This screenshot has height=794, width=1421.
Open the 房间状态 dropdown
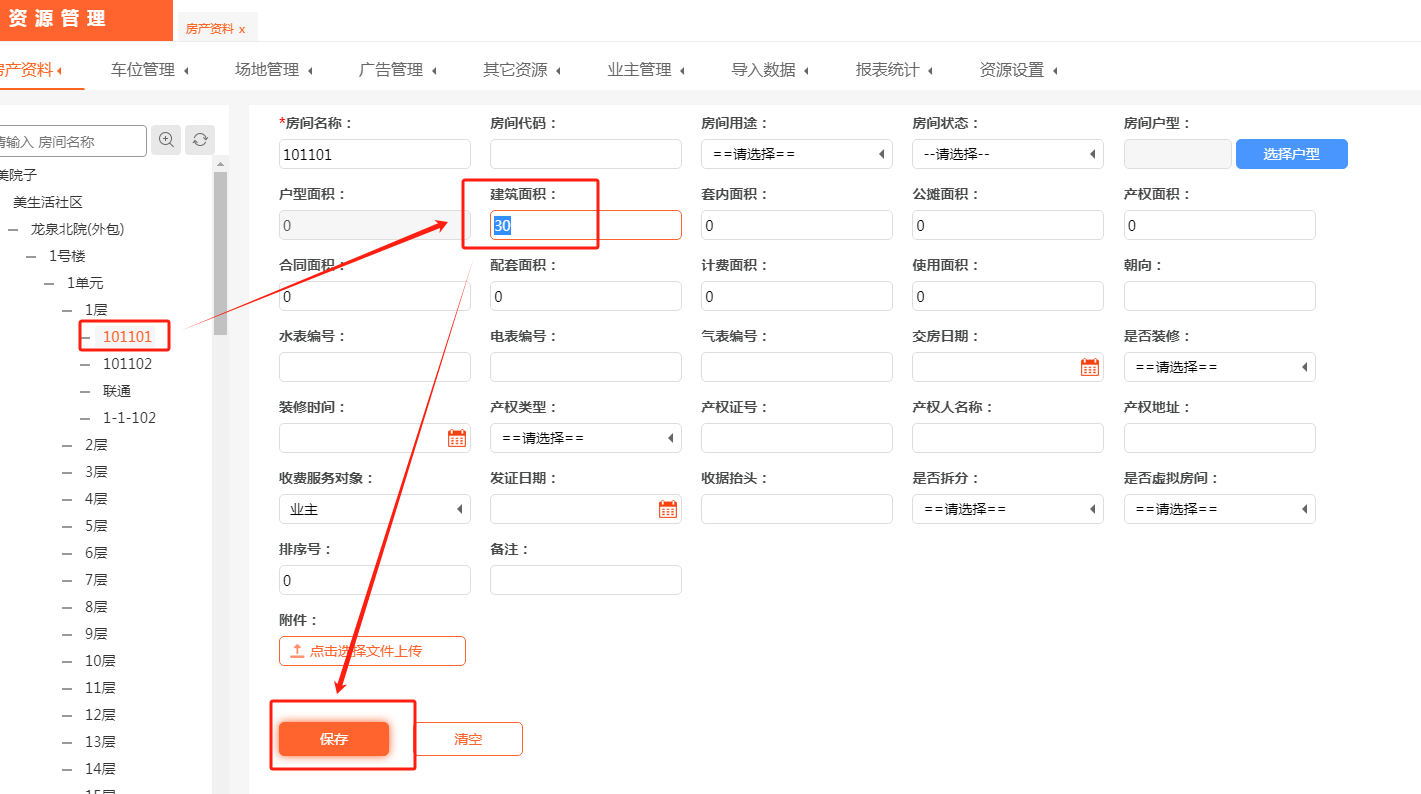[1007, 154]
